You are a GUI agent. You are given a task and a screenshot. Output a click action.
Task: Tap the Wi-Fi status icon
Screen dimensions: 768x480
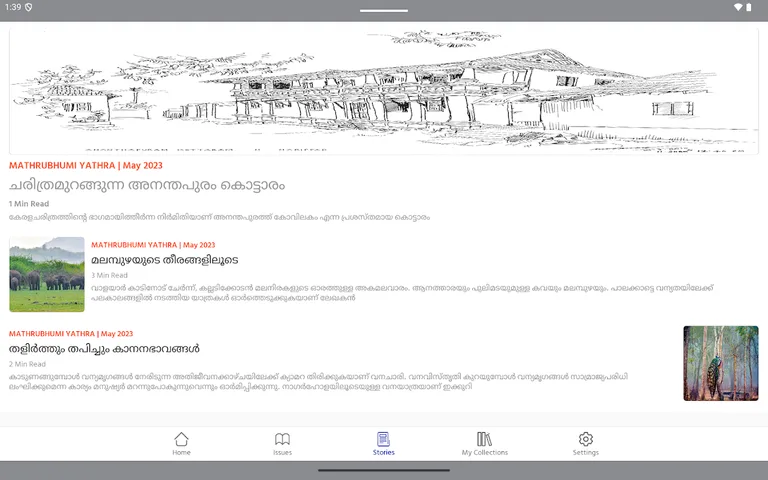[738, 7]
